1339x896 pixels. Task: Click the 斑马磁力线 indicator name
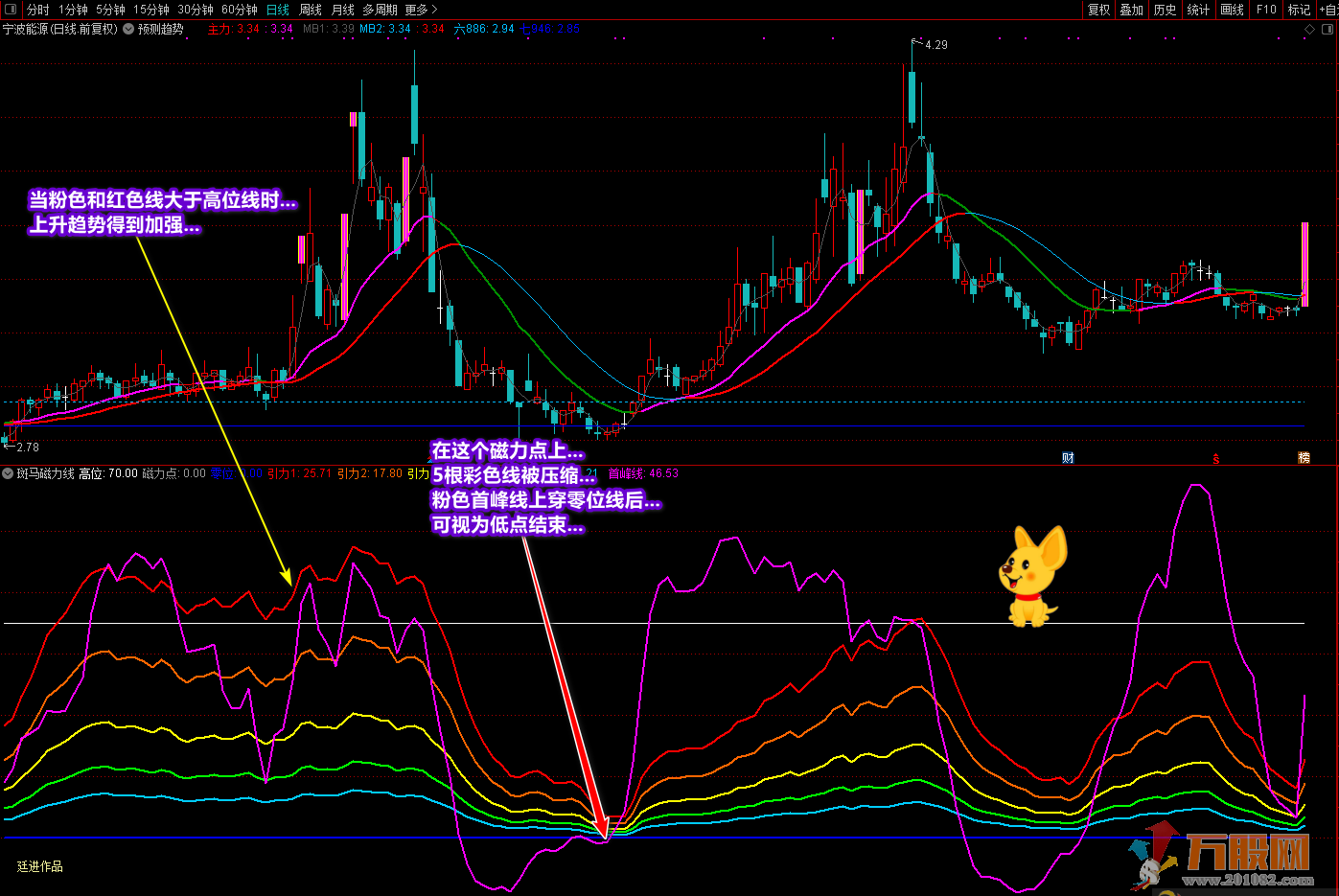[x=46, y=473]
